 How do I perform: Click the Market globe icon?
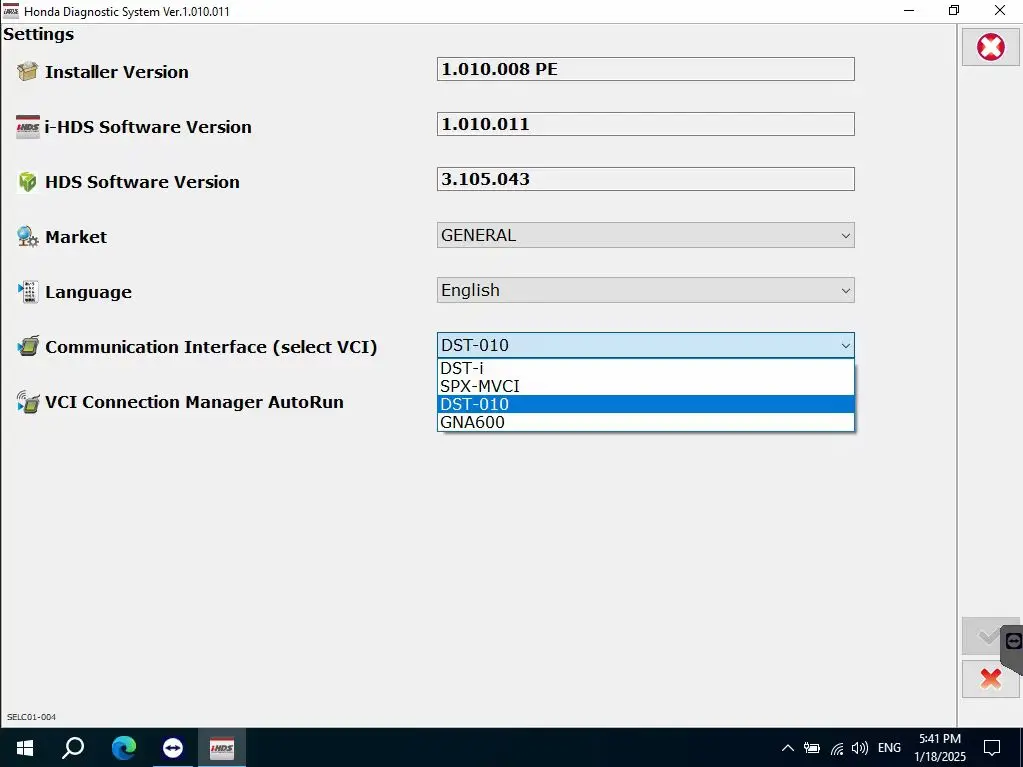pyautogui.click(x=27, y=237)
